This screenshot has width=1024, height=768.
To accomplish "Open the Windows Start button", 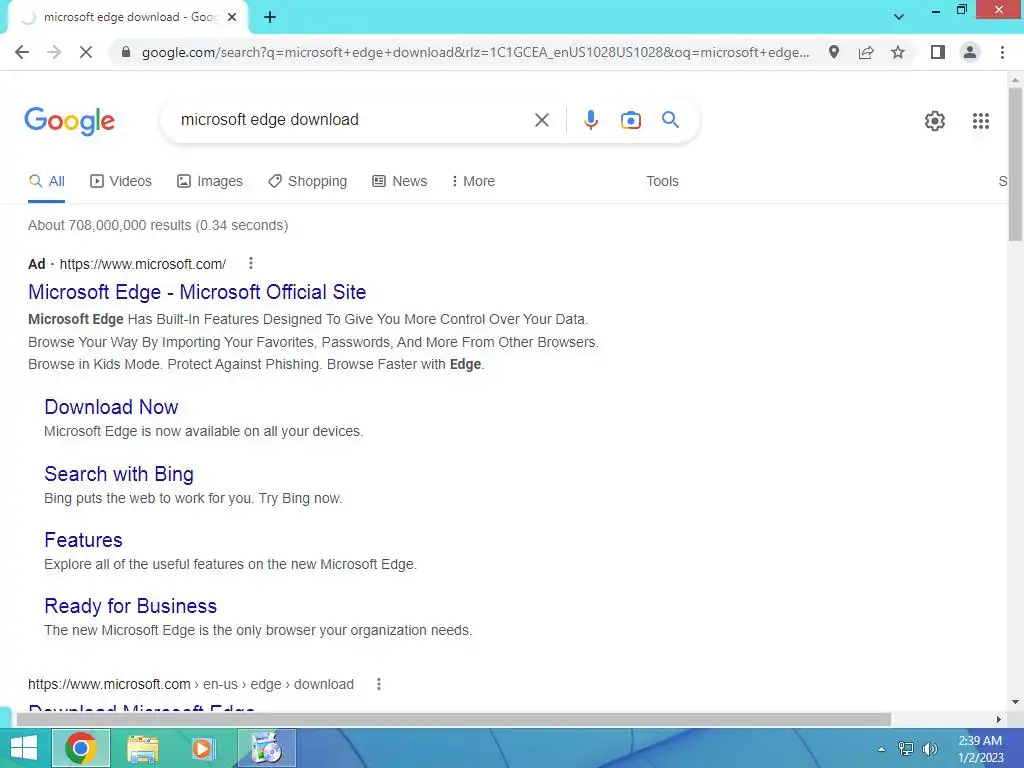I will pos(24,748).
